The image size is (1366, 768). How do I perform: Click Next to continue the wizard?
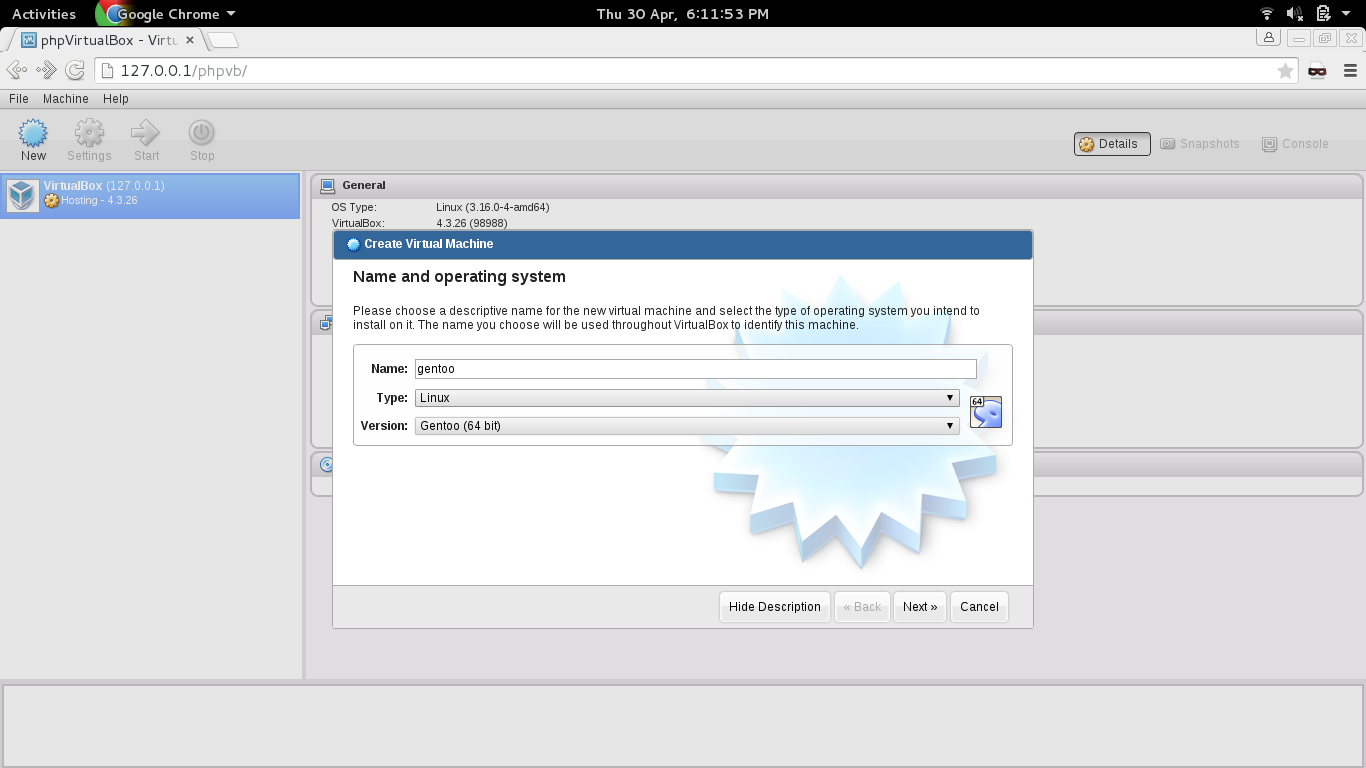click(920, 607)
